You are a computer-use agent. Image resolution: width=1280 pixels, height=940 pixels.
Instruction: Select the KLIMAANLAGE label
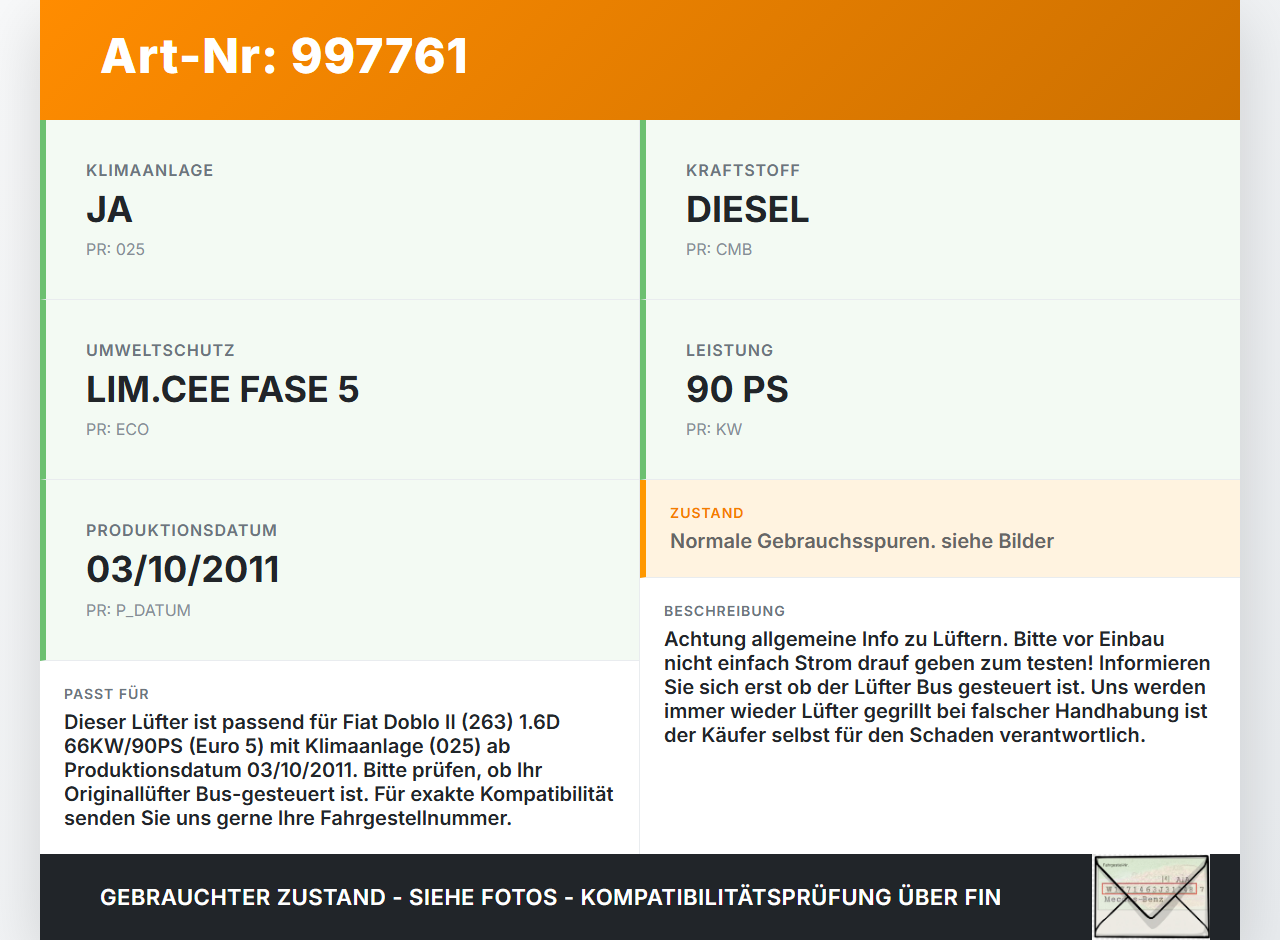(x=150, y=170)
